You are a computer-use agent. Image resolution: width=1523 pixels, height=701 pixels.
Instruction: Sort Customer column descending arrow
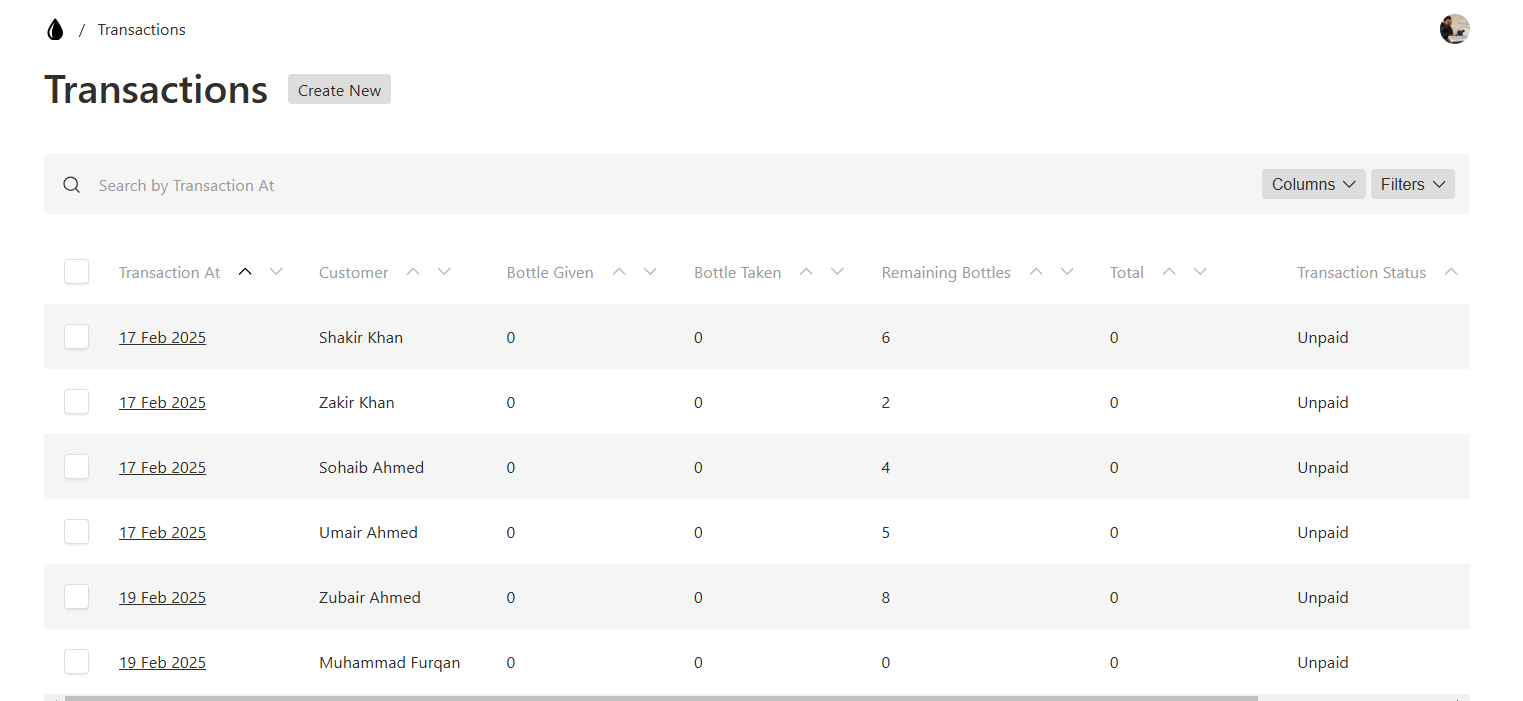(x=445, y=272)
